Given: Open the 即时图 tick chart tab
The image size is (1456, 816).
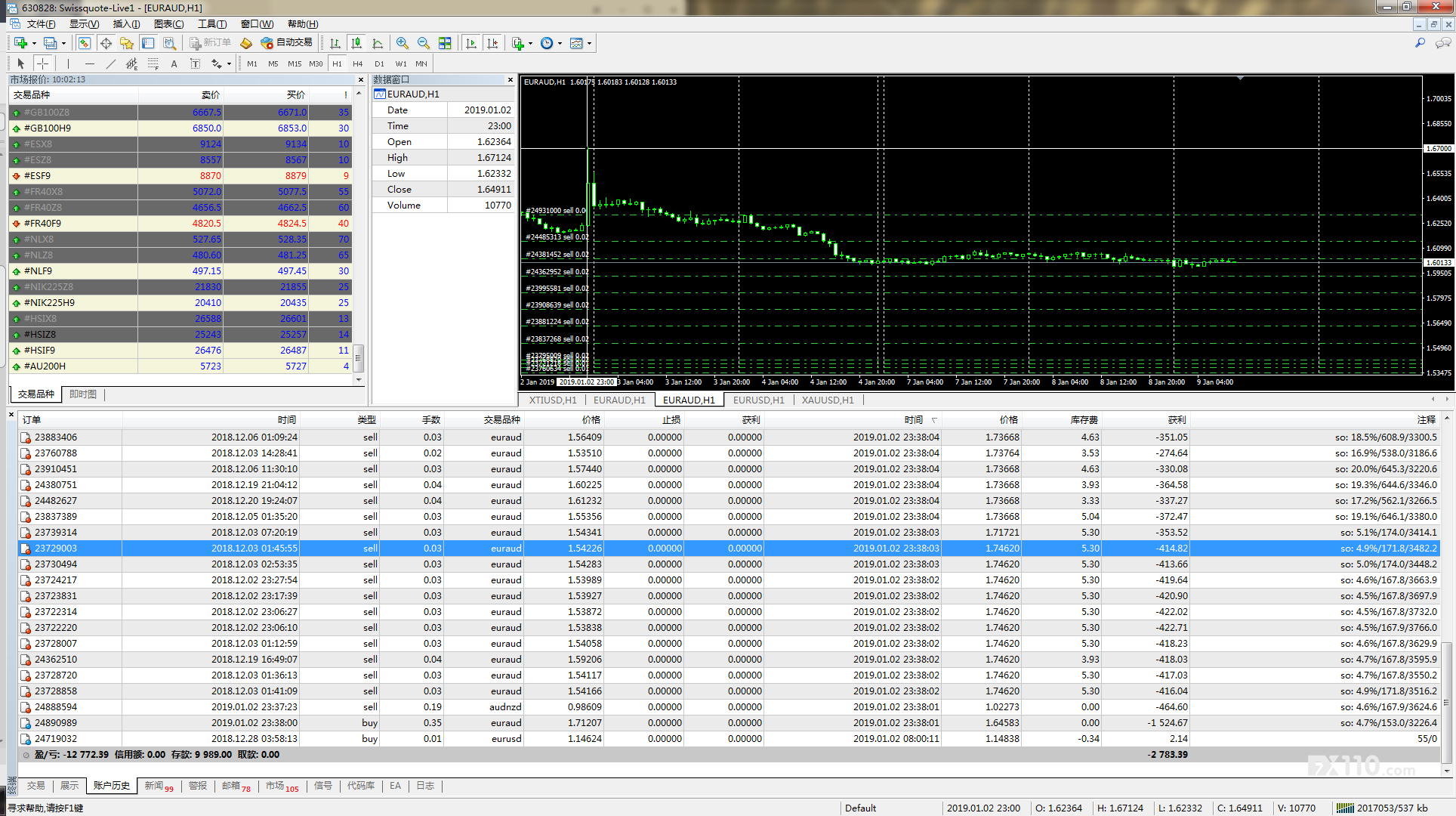Looking at the screenshot, I should pos(83,394).
